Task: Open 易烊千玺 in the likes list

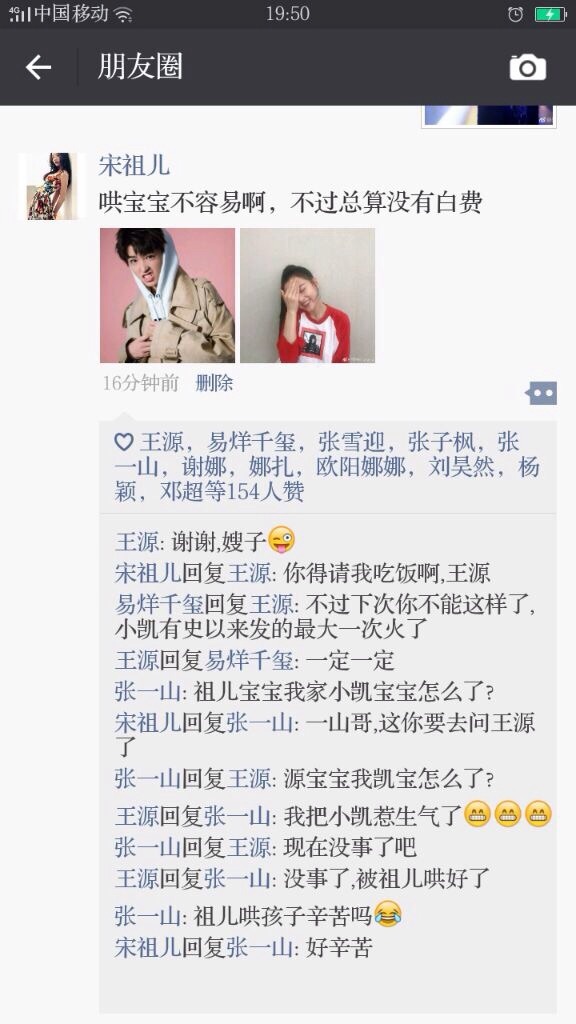Action: coord(251,443)
